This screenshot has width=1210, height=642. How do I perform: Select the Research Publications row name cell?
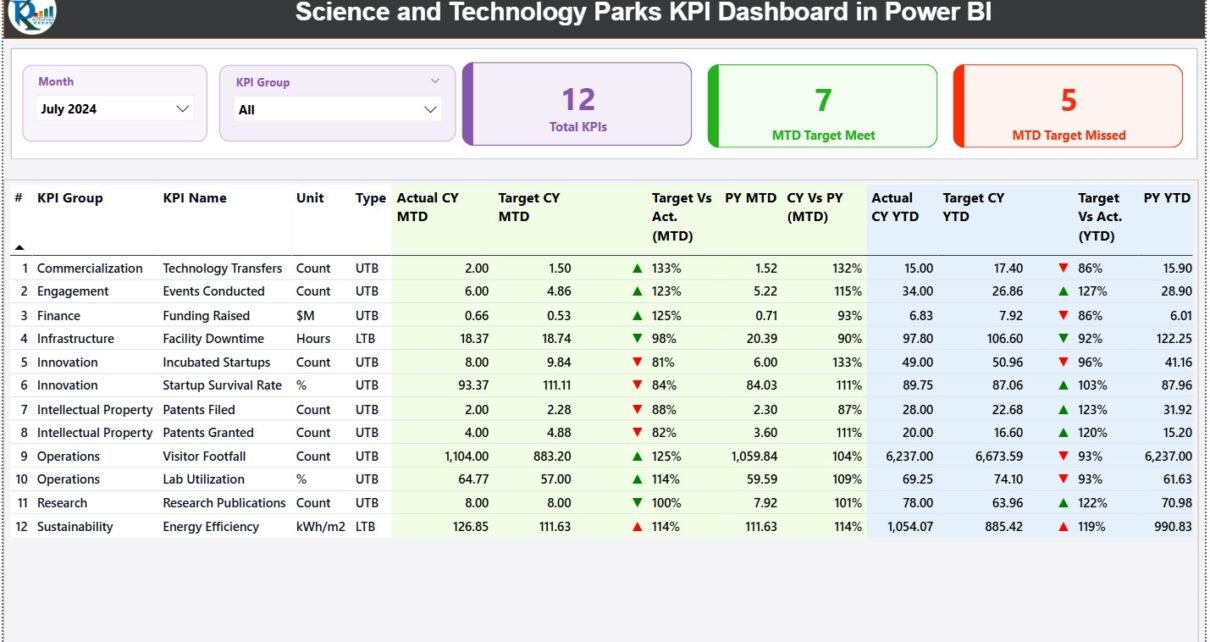pos(224,503)
